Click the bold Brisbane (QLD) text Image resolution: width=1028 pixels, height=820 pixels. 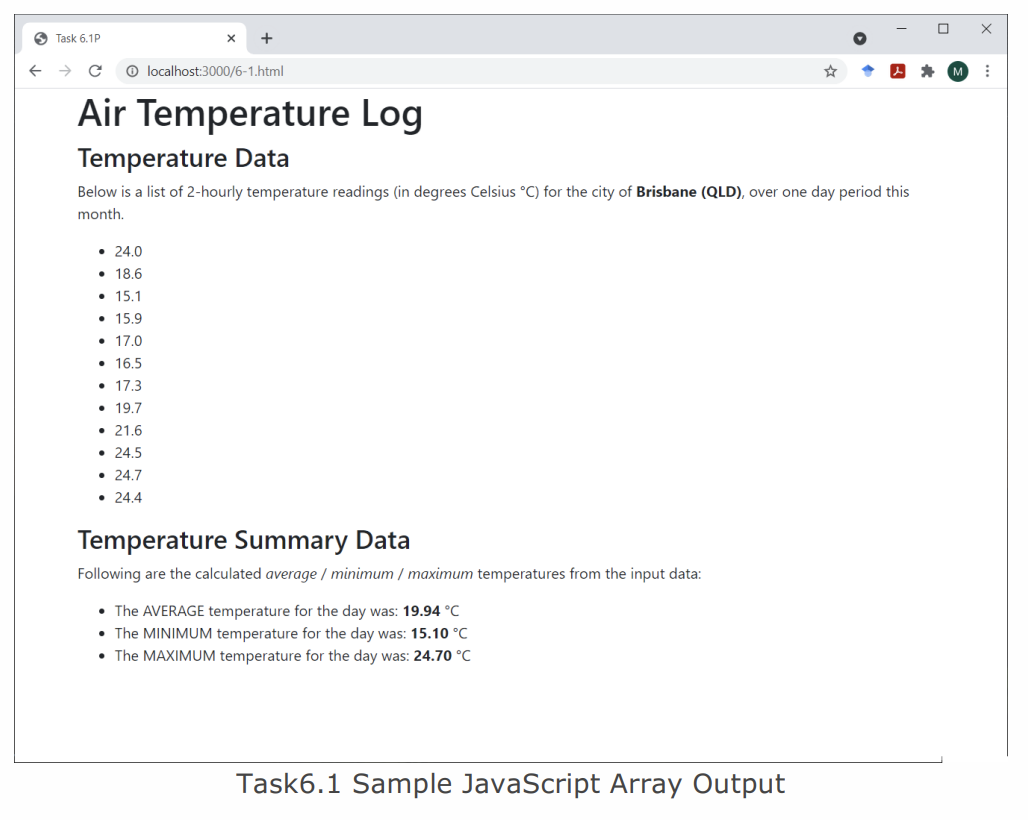tap(689, 191)
